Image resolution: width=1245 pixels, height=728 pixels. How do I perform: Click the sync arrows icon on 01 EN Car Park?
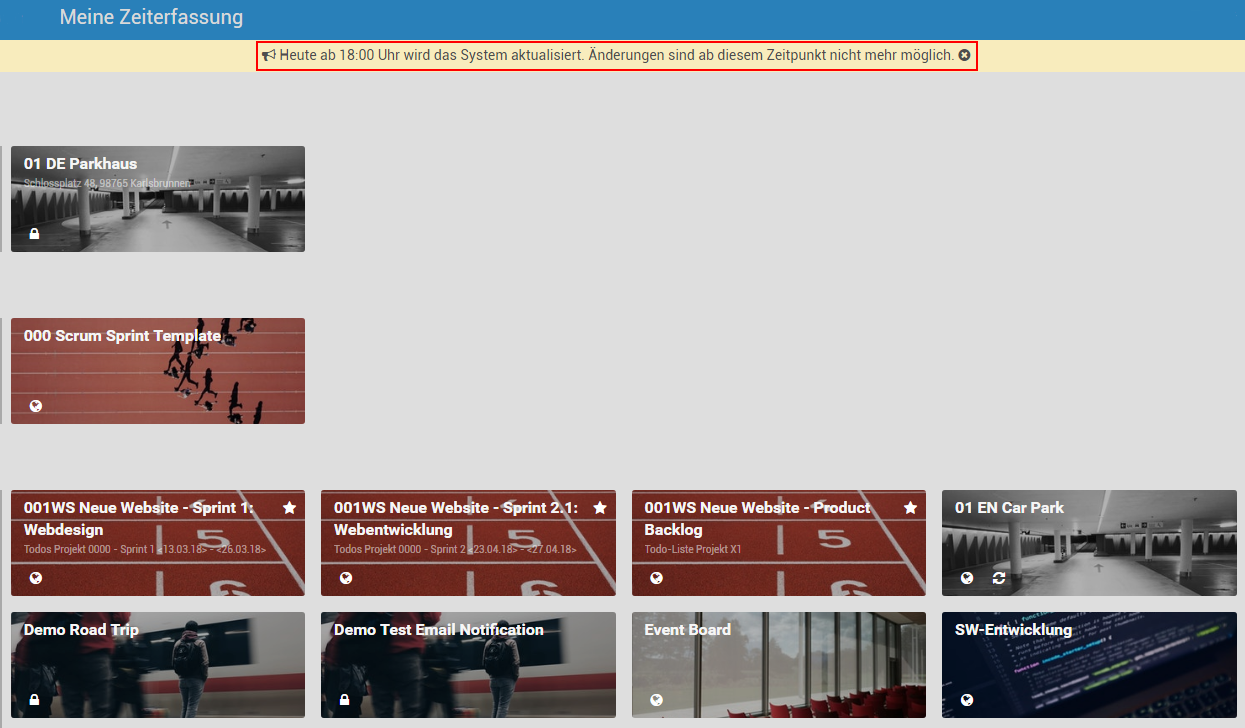(x=998, y=578)
